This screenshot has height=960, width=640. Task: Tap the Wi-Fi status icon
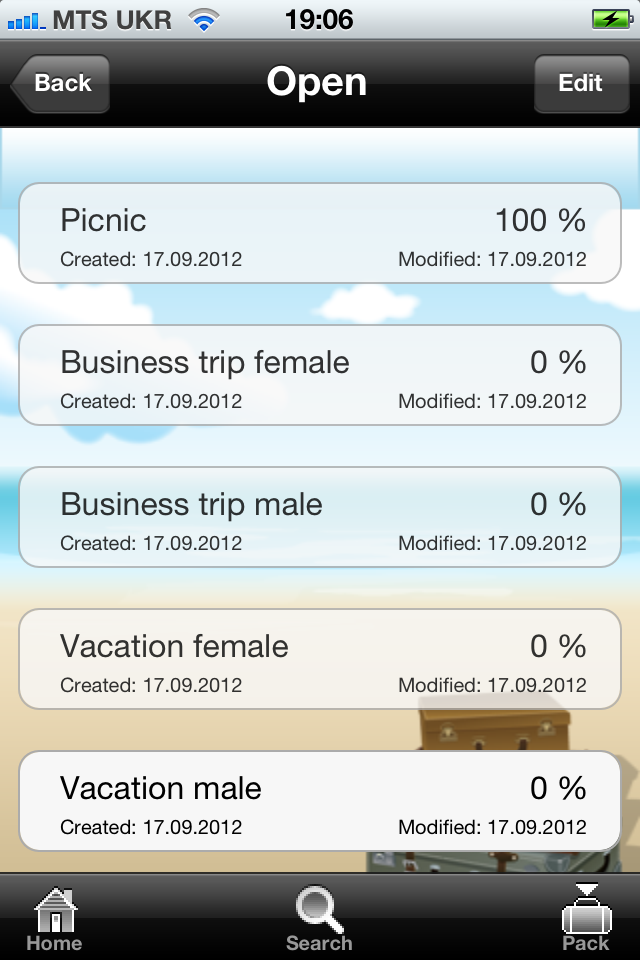click(203, 20)
